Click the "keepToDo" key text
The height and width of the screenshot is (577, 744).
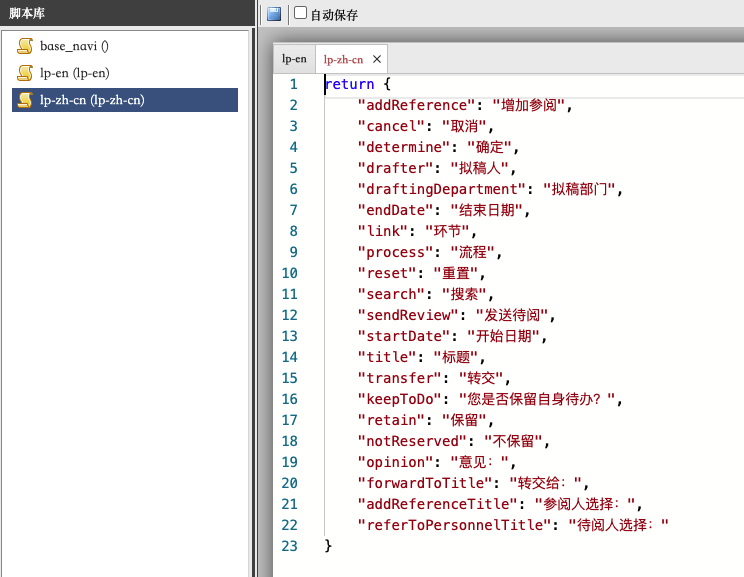point(400,399)
